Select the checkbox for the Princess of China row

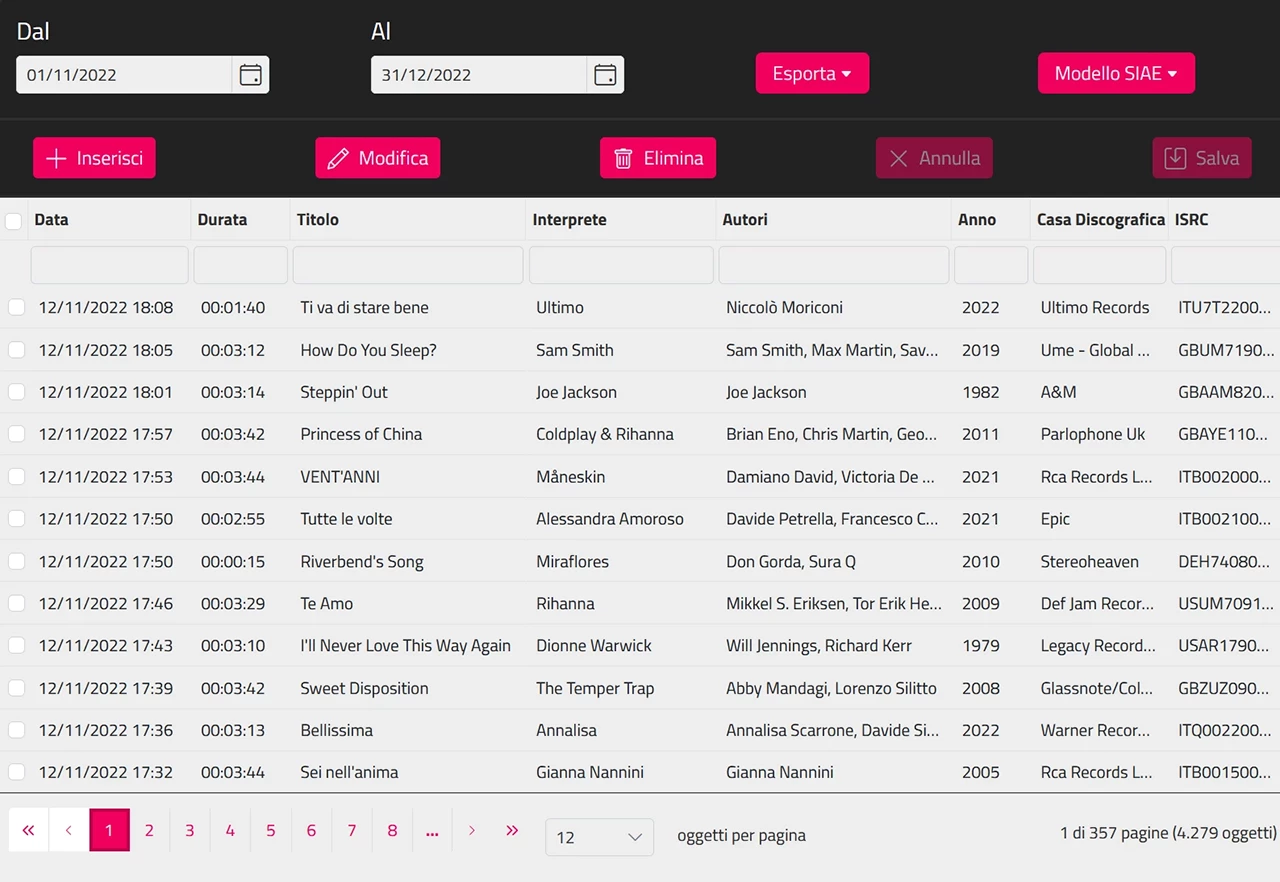point(17,434)
